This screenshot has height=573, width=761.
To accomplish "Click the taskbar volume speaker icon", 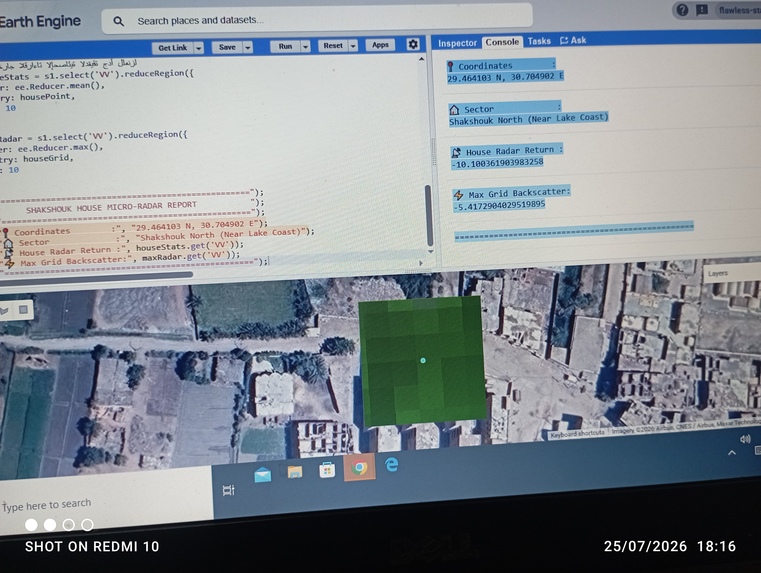I will click(x=745, y=439).
